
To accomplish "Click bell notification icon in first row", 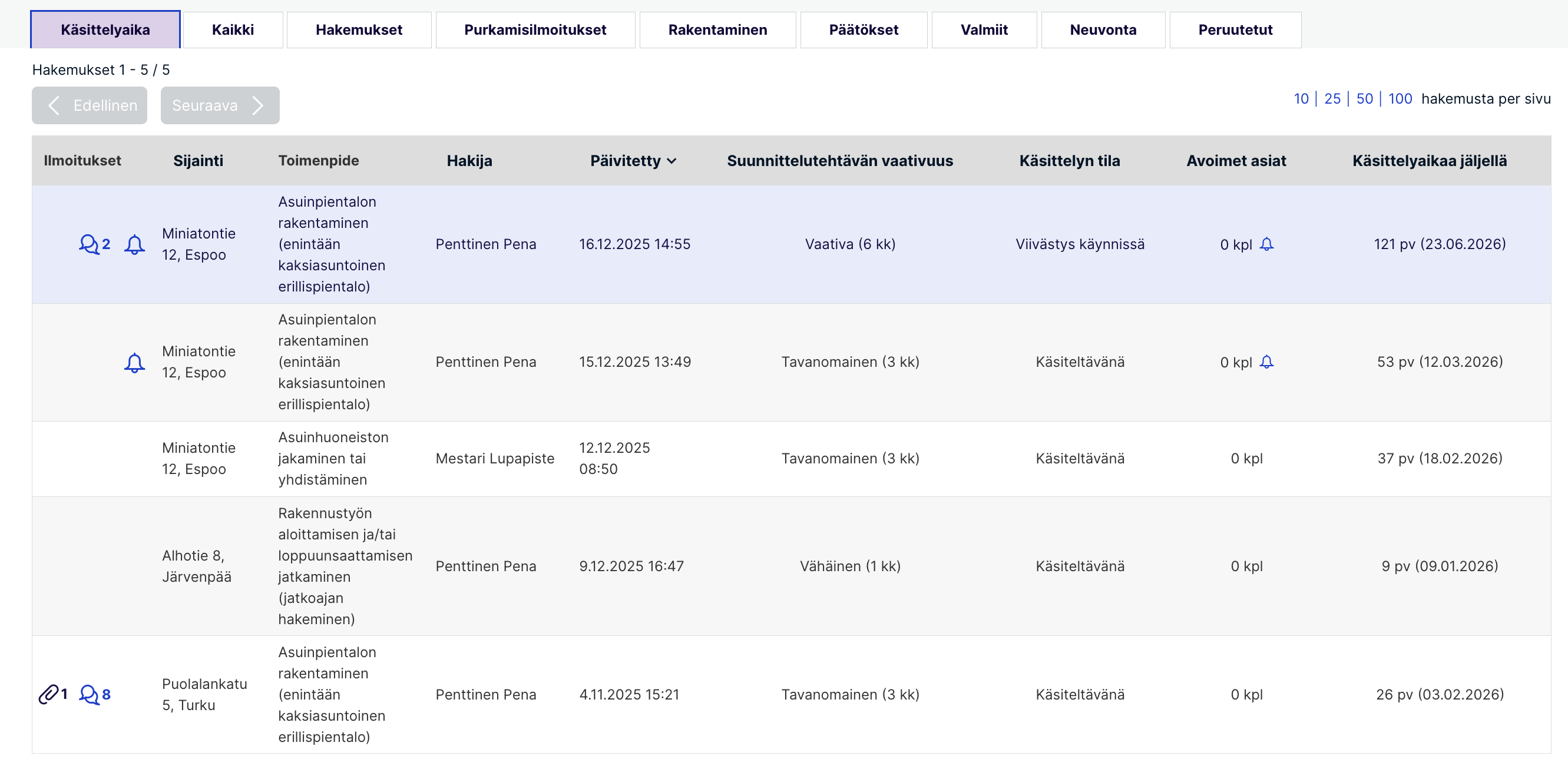I will [134, 244].
